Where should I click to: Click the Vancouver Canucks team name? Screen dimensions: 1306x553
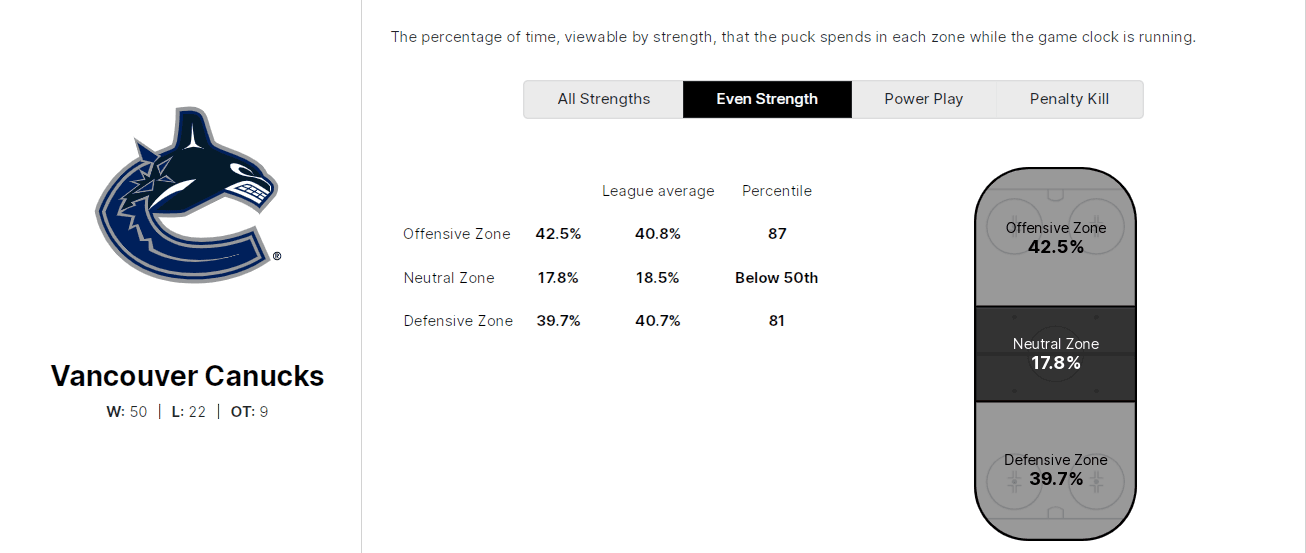click(x=187, y=376)
